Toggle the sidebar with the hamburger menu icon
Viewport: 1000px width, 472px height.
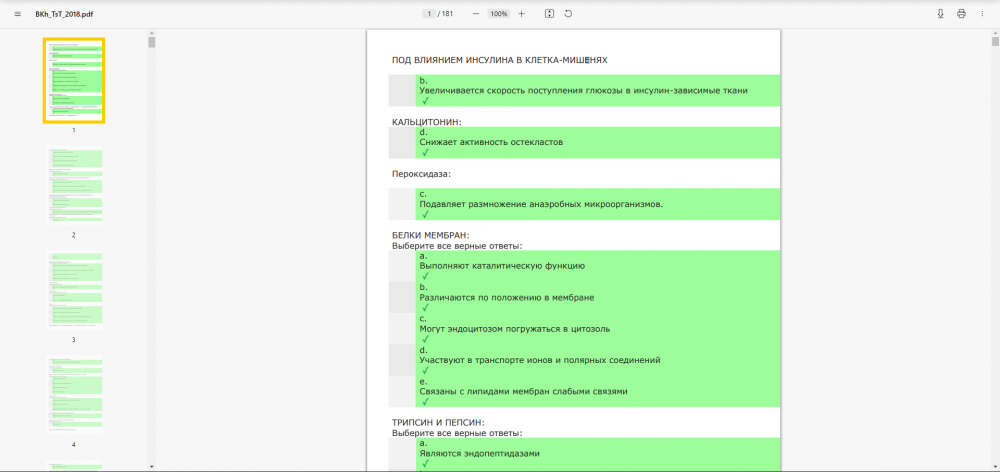[x=17, y=14]
